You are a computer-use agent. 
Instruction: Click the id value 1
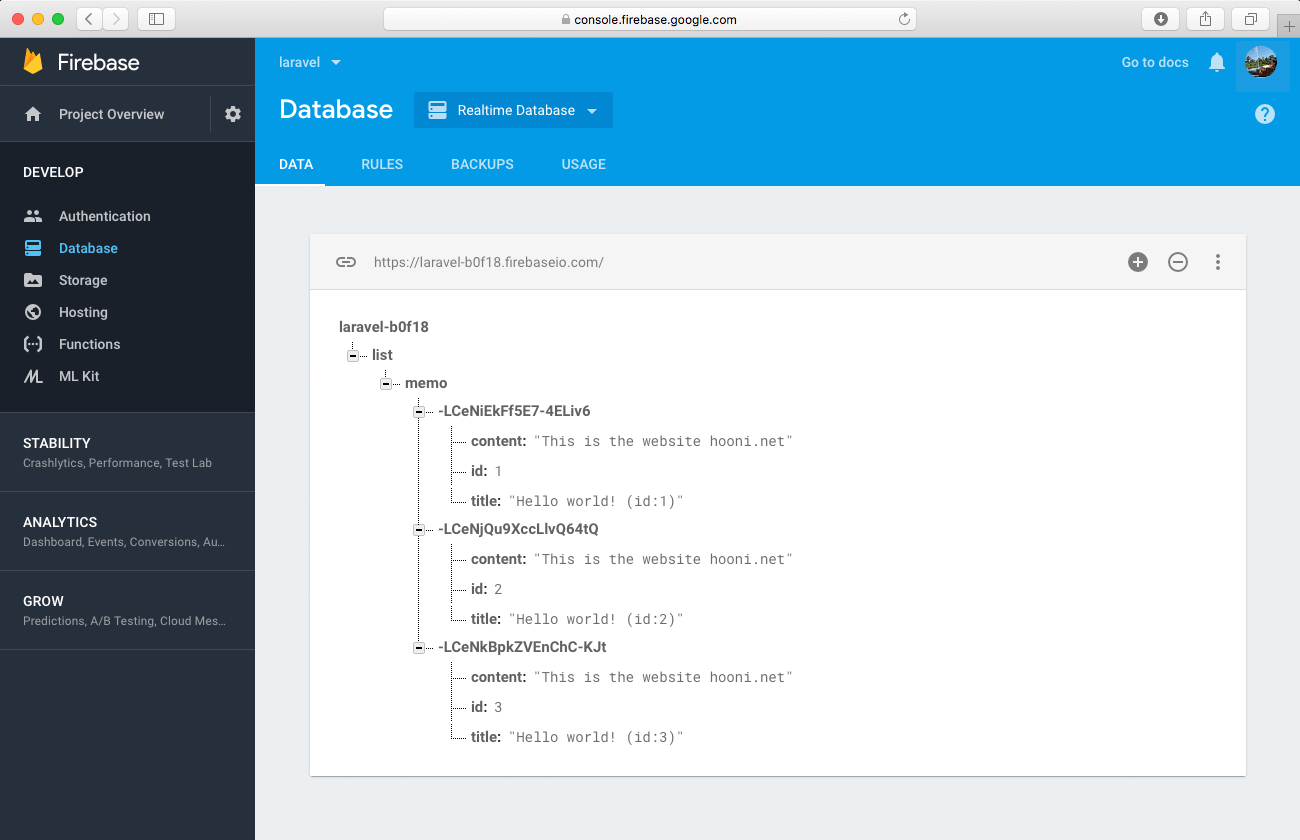(498, 471)
